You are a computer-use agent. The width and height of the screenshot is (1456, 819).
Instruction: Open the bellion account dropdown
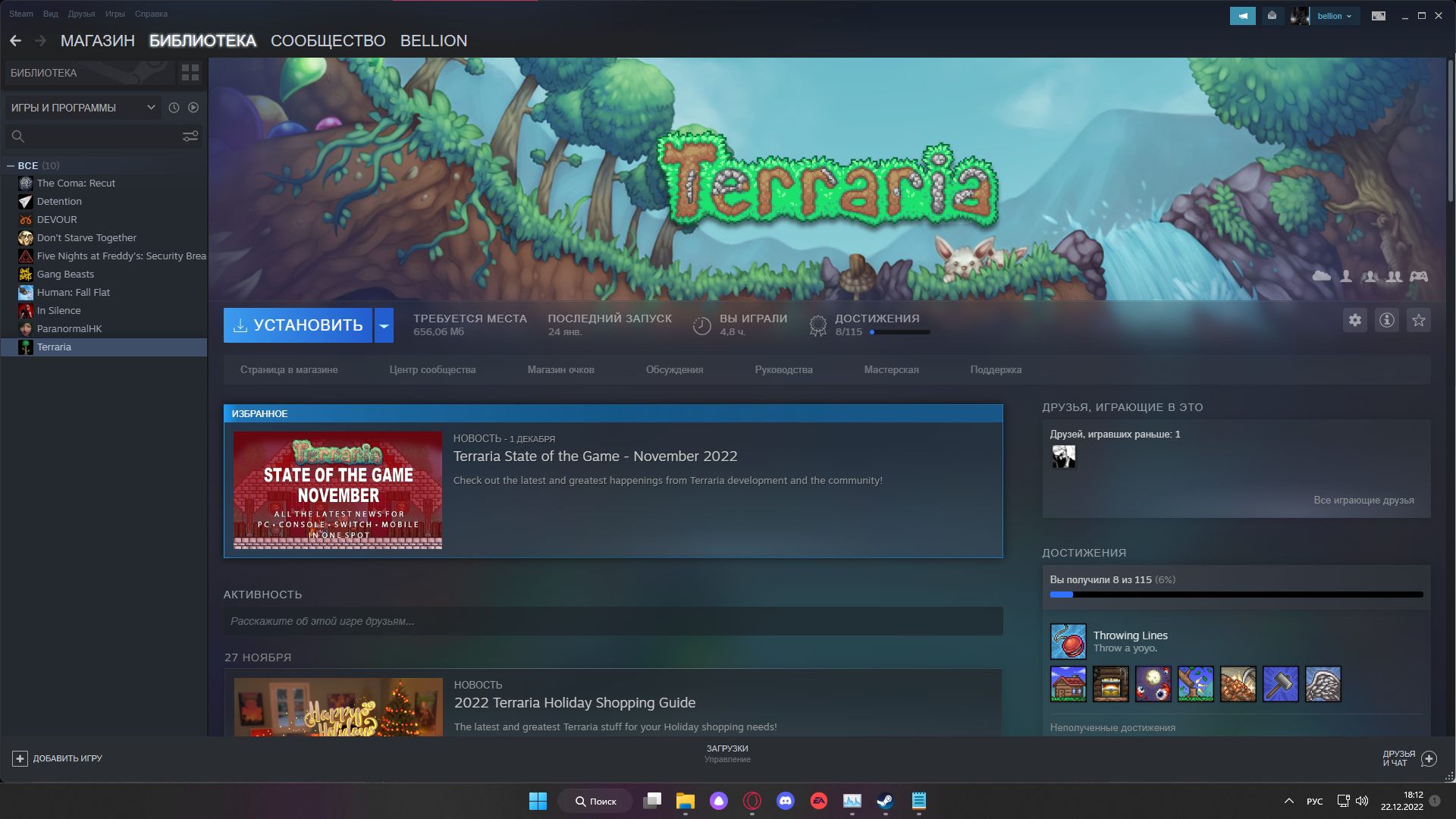coord(1334,16)
